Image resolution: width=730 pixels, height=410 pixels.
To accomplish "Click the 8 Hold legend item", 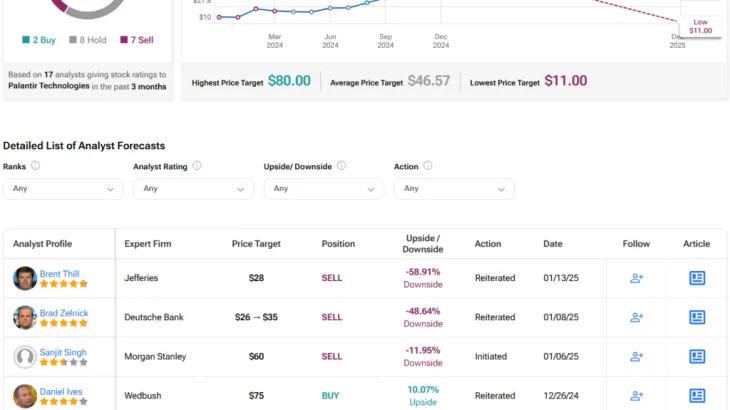I will click(88, 40).
